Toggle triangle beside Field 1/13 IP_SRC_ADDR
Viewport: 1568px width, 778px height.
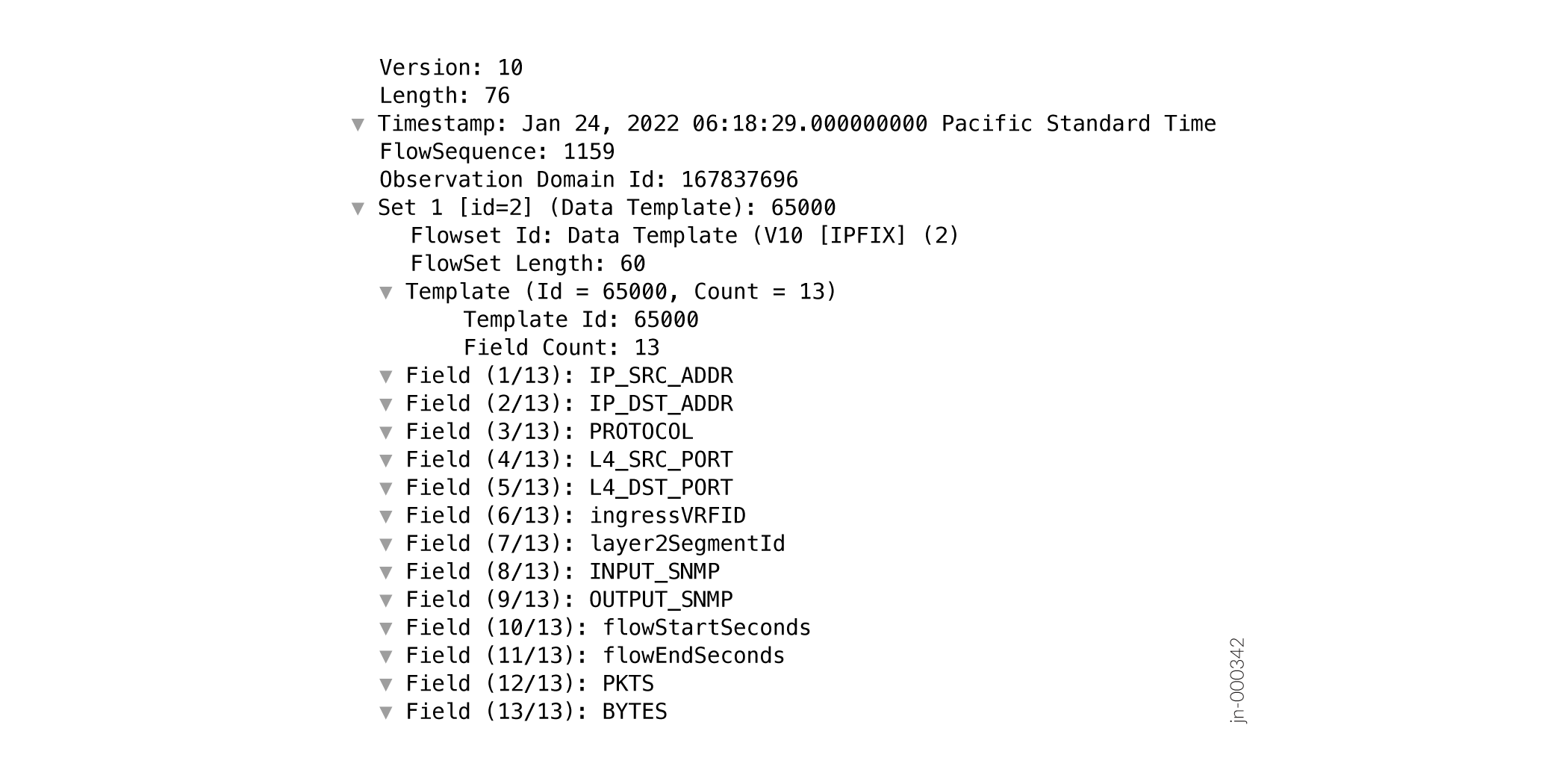(x=386, y=377)
